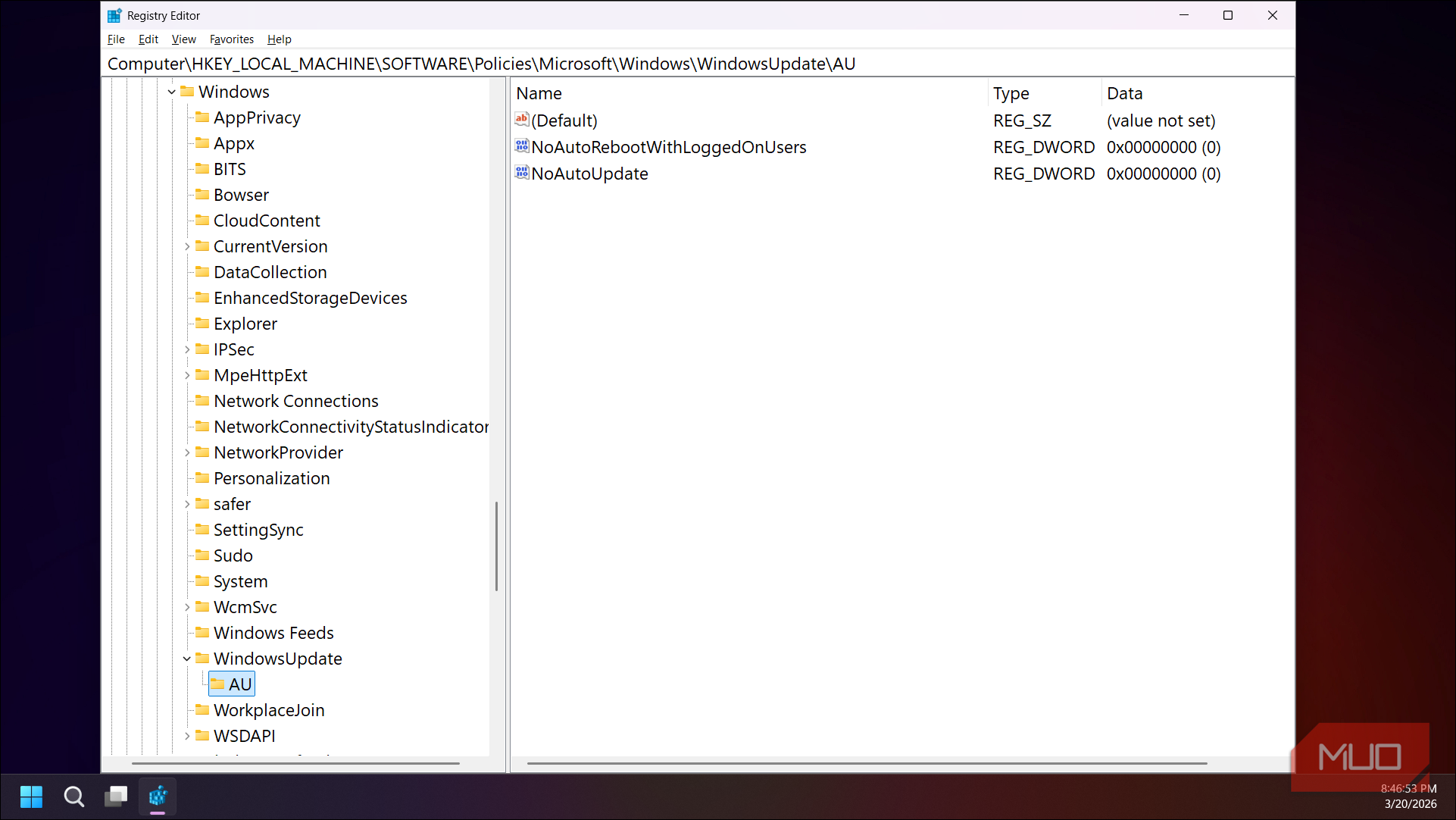Collapse the Windows tree node
The height and width of the screenshot is (820, 1456).
click(x=172, y=92)
